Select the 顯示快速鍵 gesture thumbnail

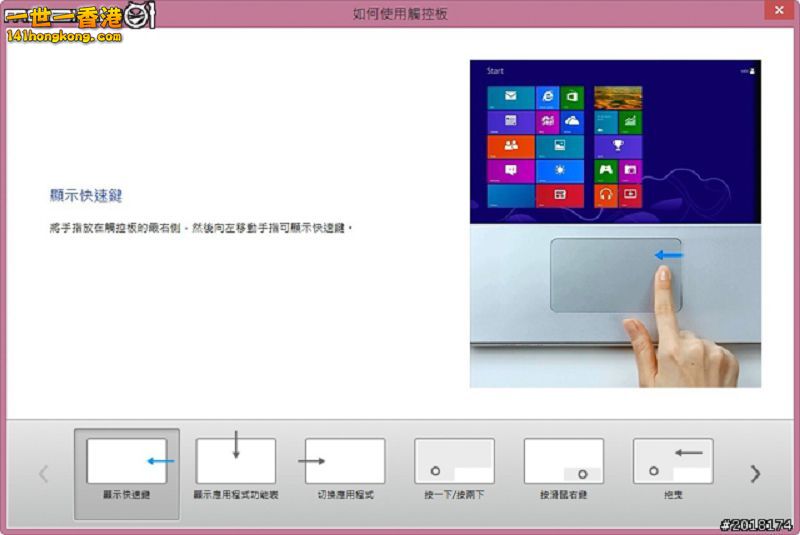click(x=127, y=474)
